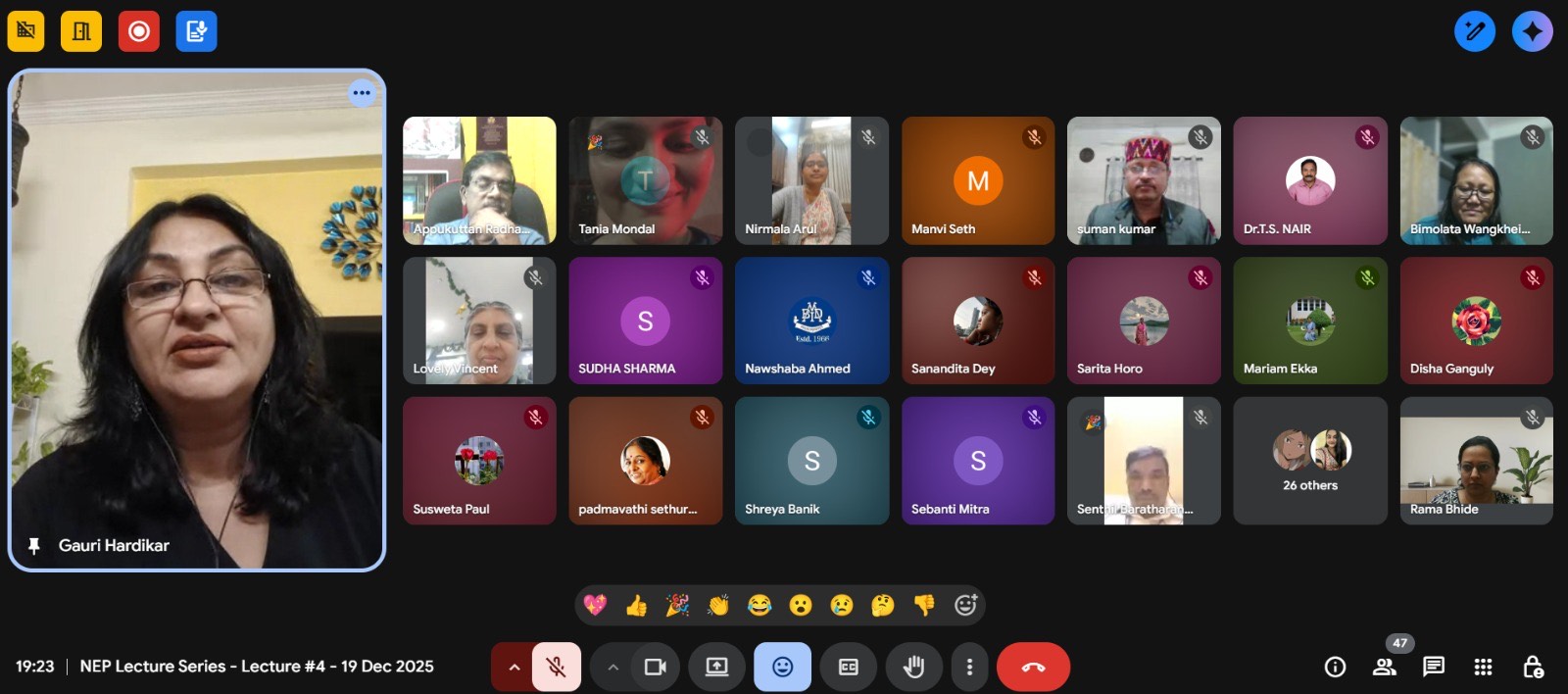Expand video settings arrow beside camera
This screenshot has height=694, width=1568.
(612, 667)
